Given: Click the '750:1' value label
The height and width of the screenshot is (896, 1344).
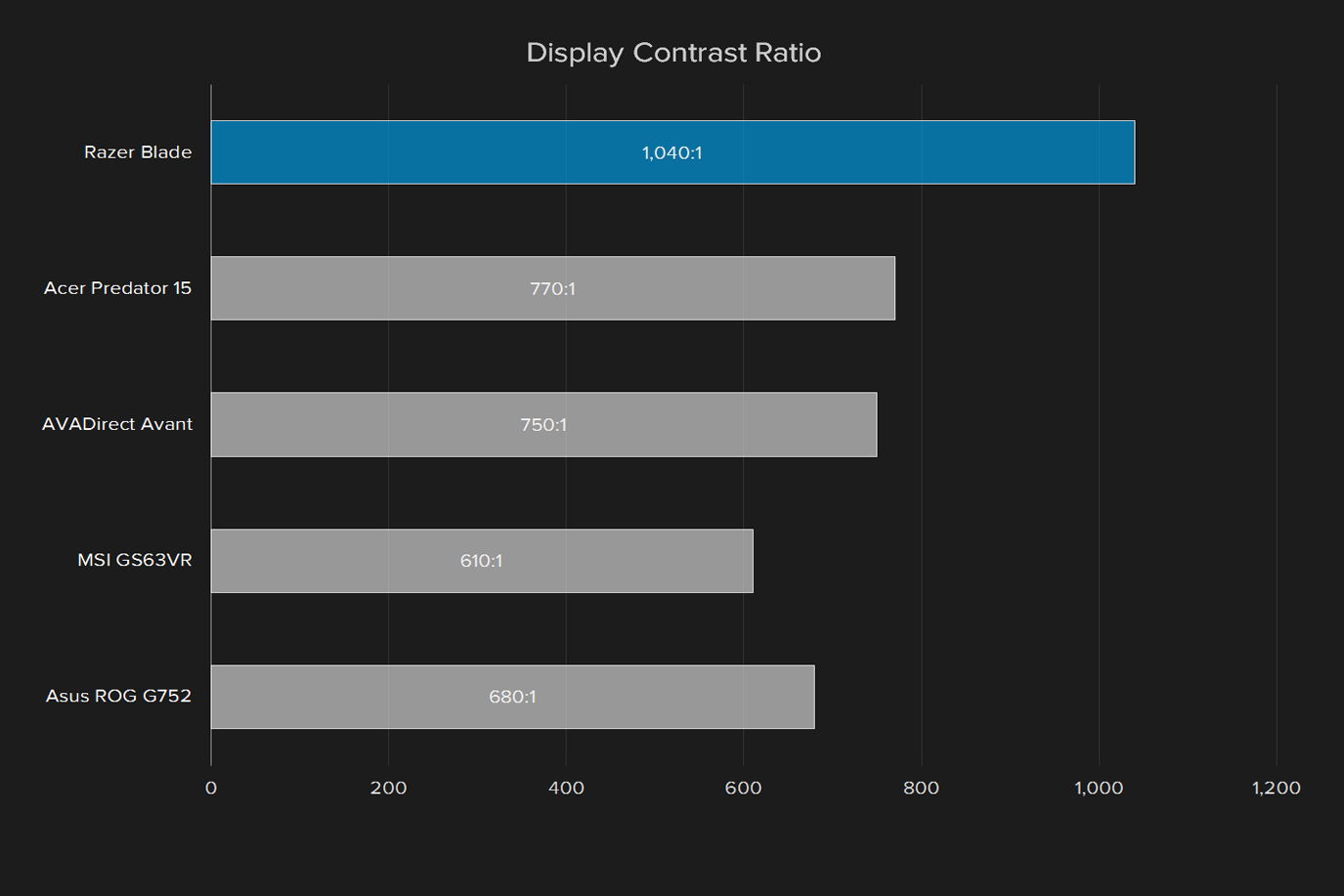Looking at the screenshot, I should pos(543,425).
